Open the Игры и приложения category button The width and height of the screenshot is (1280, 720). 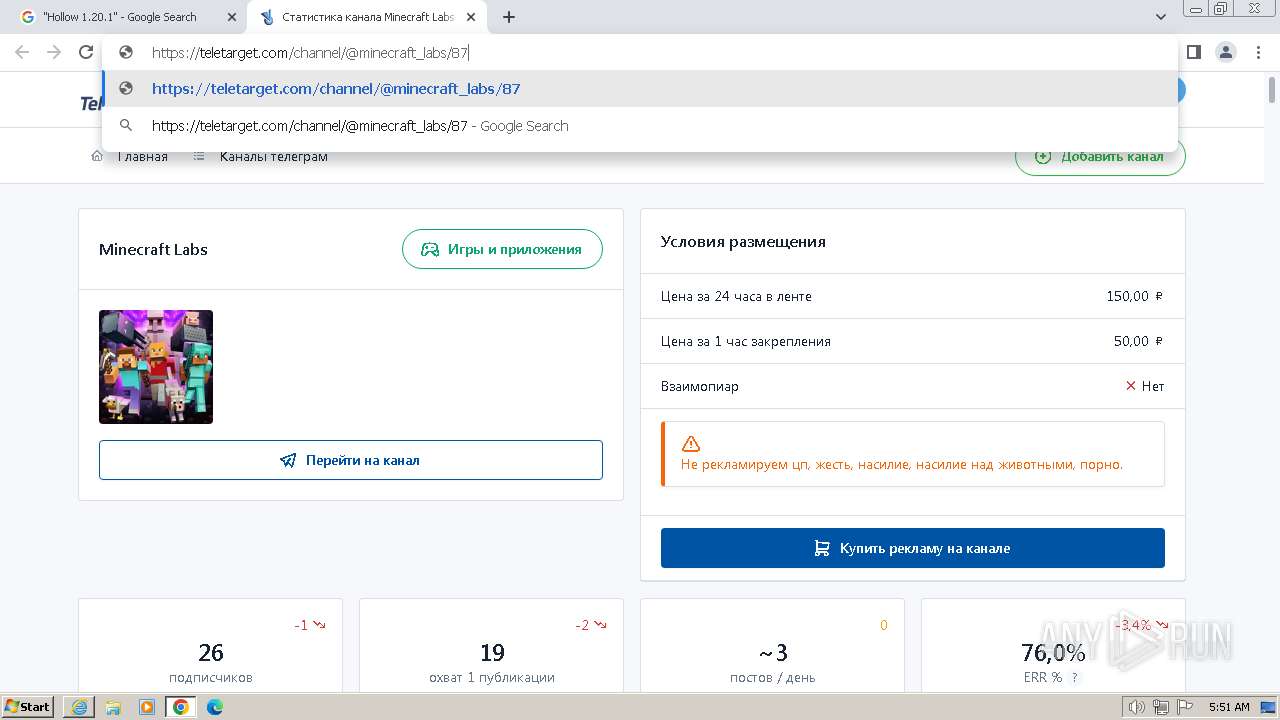(502, 249)
